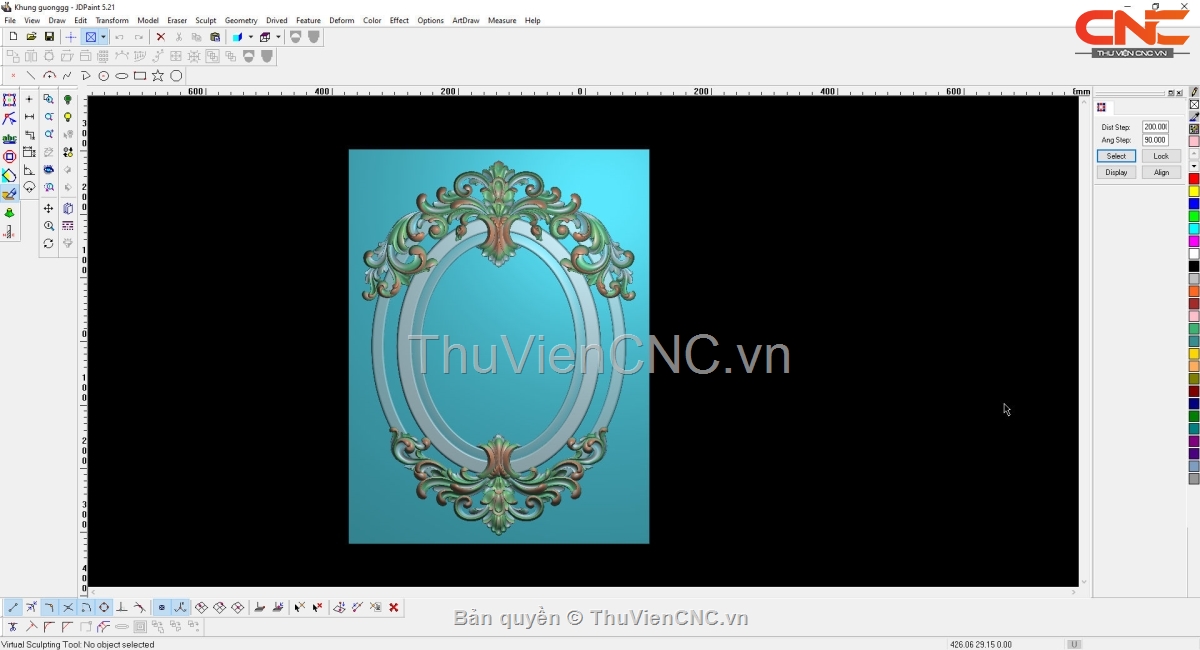Click the Save floppy disk icon

tap(49, 37)
